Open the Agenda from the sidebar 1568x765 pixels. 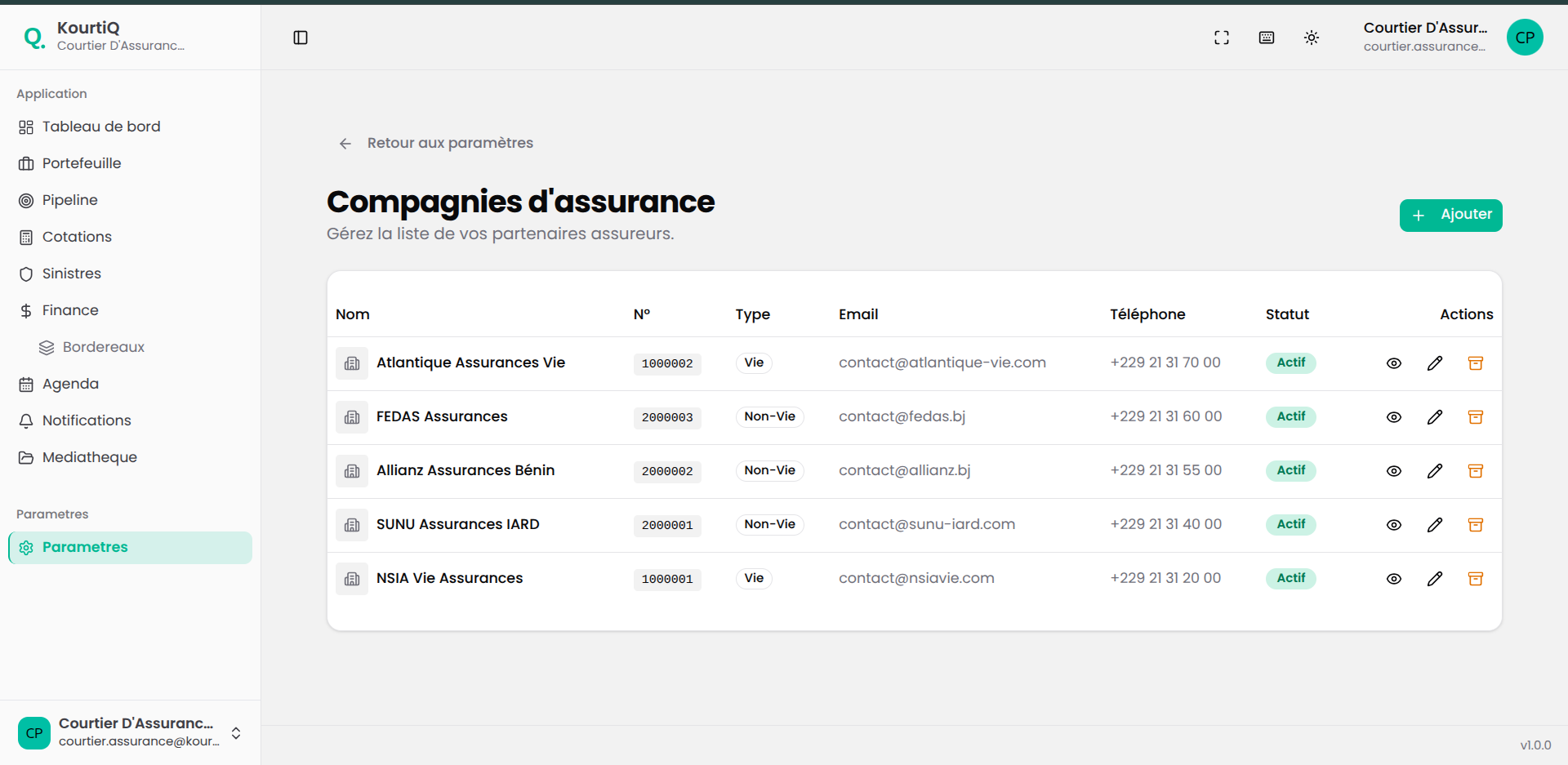pyautogui.click(x=69, y=384)
